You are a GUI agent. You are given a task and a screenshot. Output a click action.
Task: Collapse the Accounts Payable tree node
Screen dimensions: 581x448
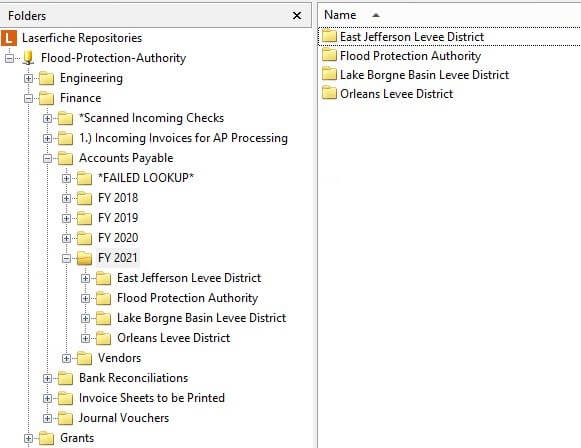[47, 159]
